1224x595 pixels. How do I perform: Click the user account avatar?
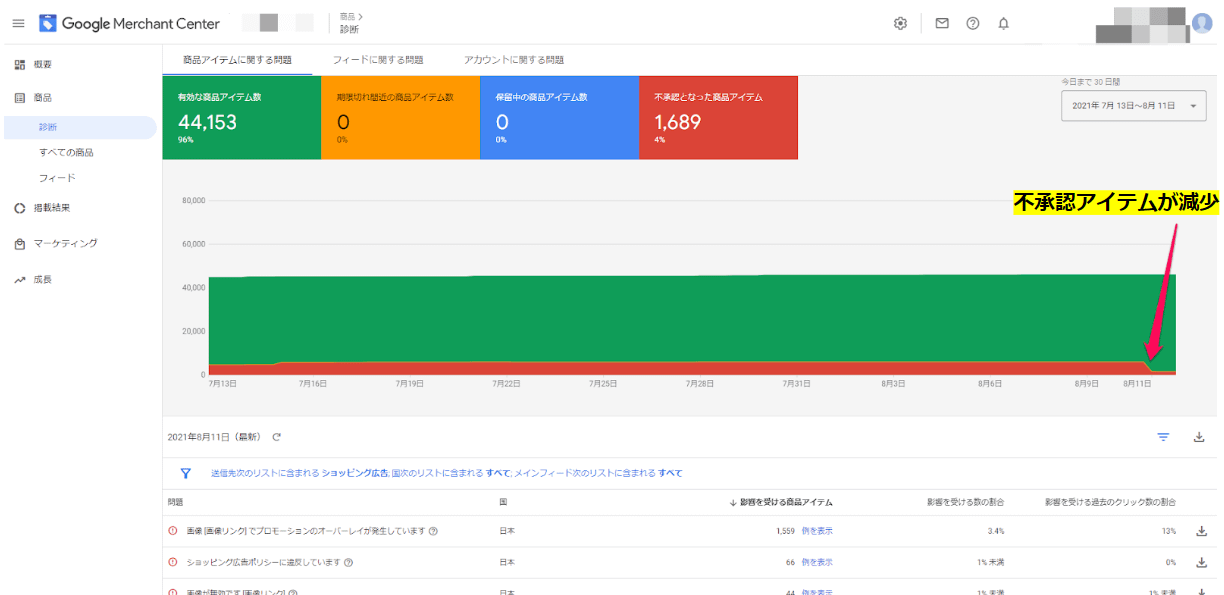1202,23
